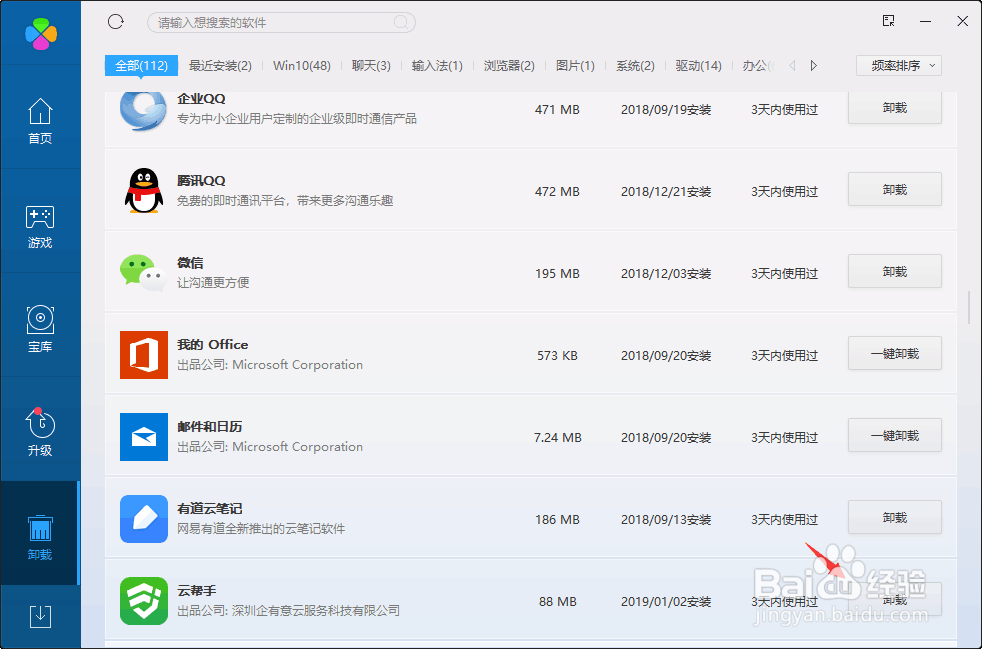Switch to the 驱动(14) tab

(698, 65)
